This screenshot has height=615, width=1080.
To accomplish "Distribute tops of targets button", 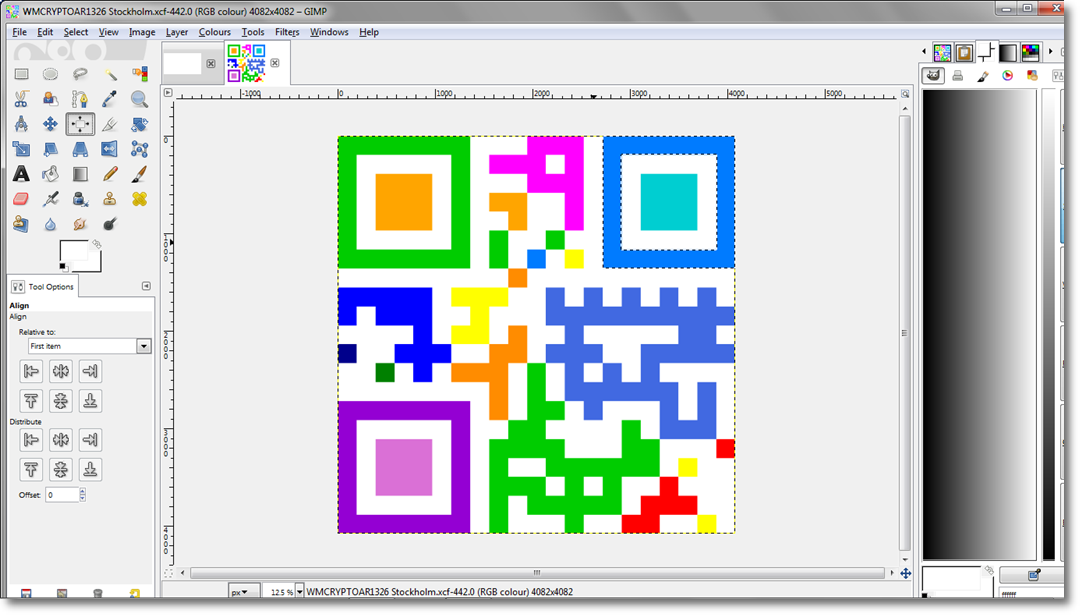I will [x=31, y=470].
